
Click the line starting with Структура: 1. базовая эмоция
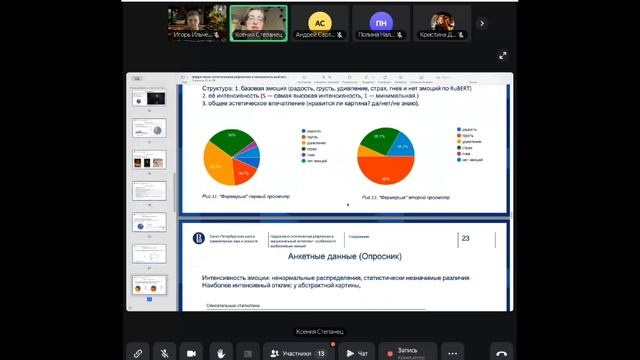click(337, 88)
